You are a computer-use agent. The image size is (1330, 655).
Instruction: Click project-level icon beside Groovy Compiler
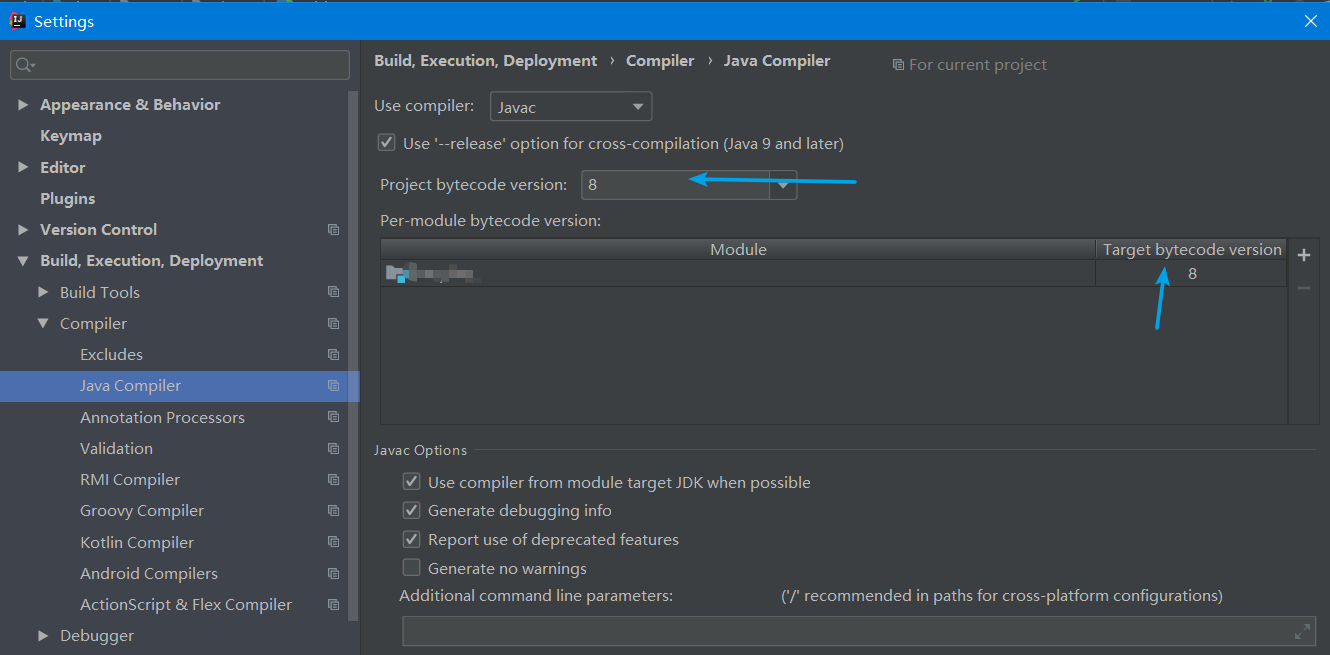[x=334, y=511]
